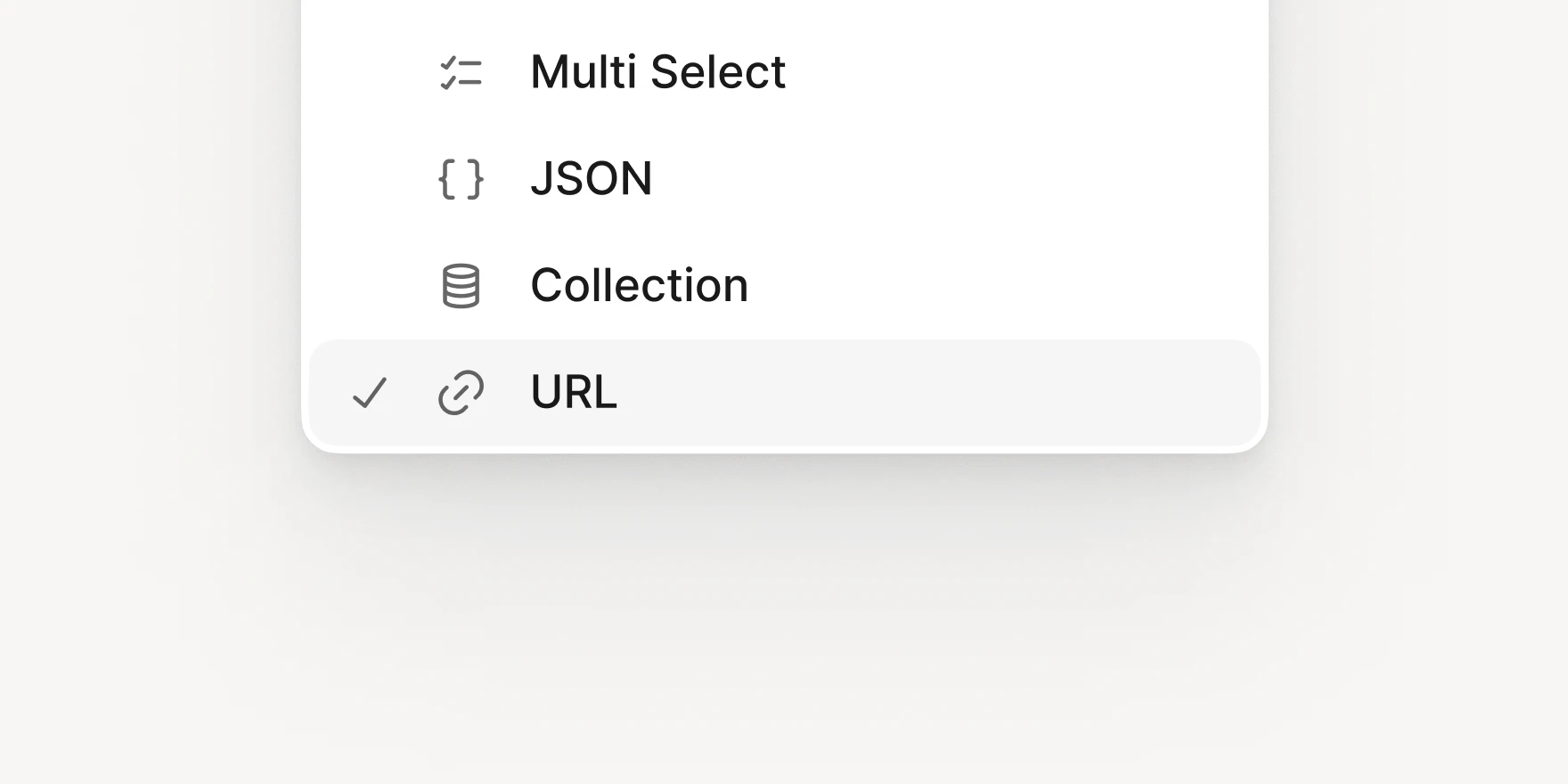
Task: Click the checkmark next to URL
Action: click(369, 392)
